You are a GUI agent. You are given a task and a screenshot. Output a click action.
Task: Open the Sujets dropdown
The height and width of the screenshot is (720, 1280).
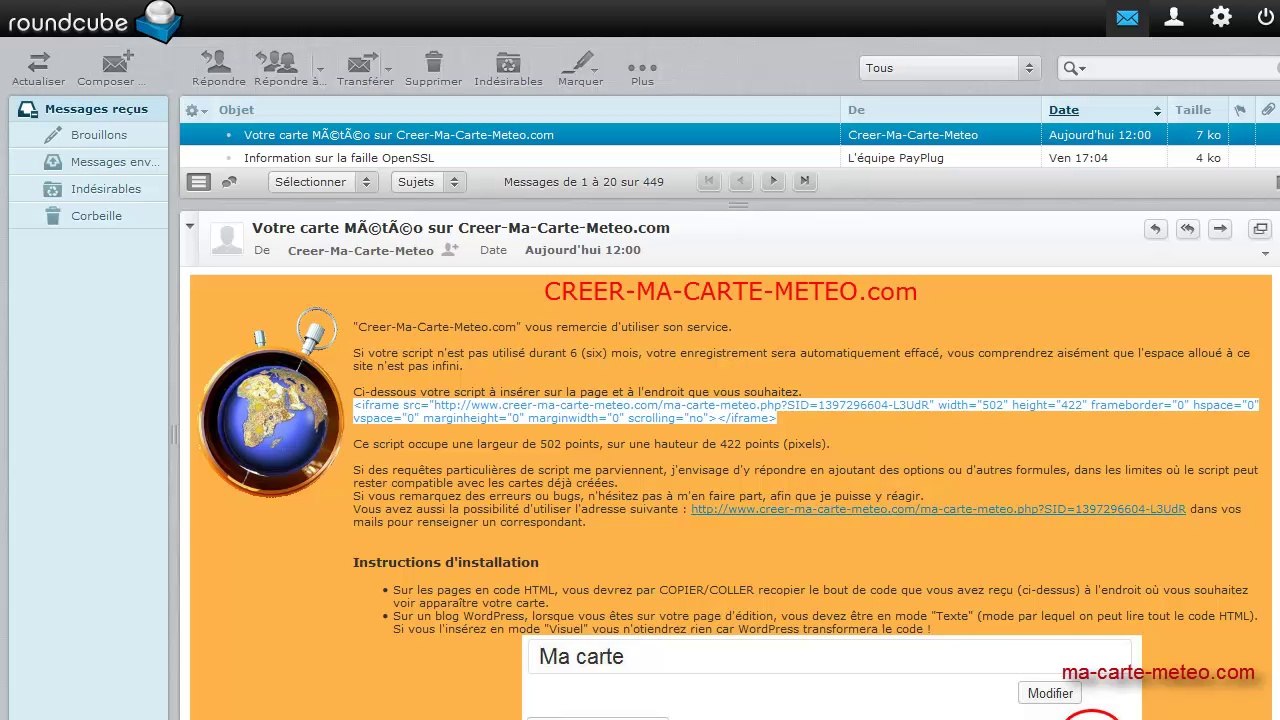coord(428,182)
